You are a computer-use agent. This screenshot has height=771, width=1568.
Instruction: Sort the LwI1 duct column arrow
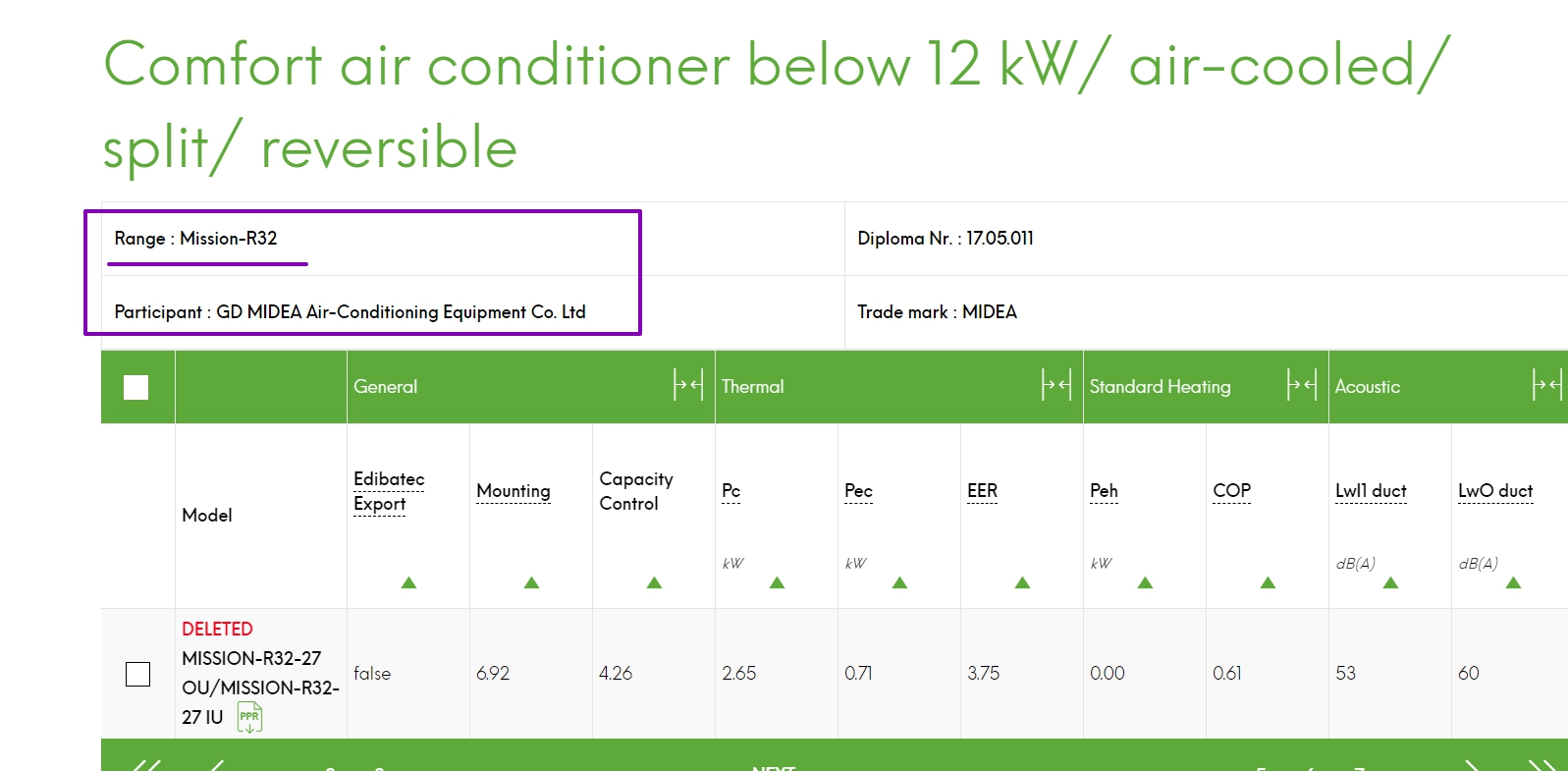[x=1391, y=582]
